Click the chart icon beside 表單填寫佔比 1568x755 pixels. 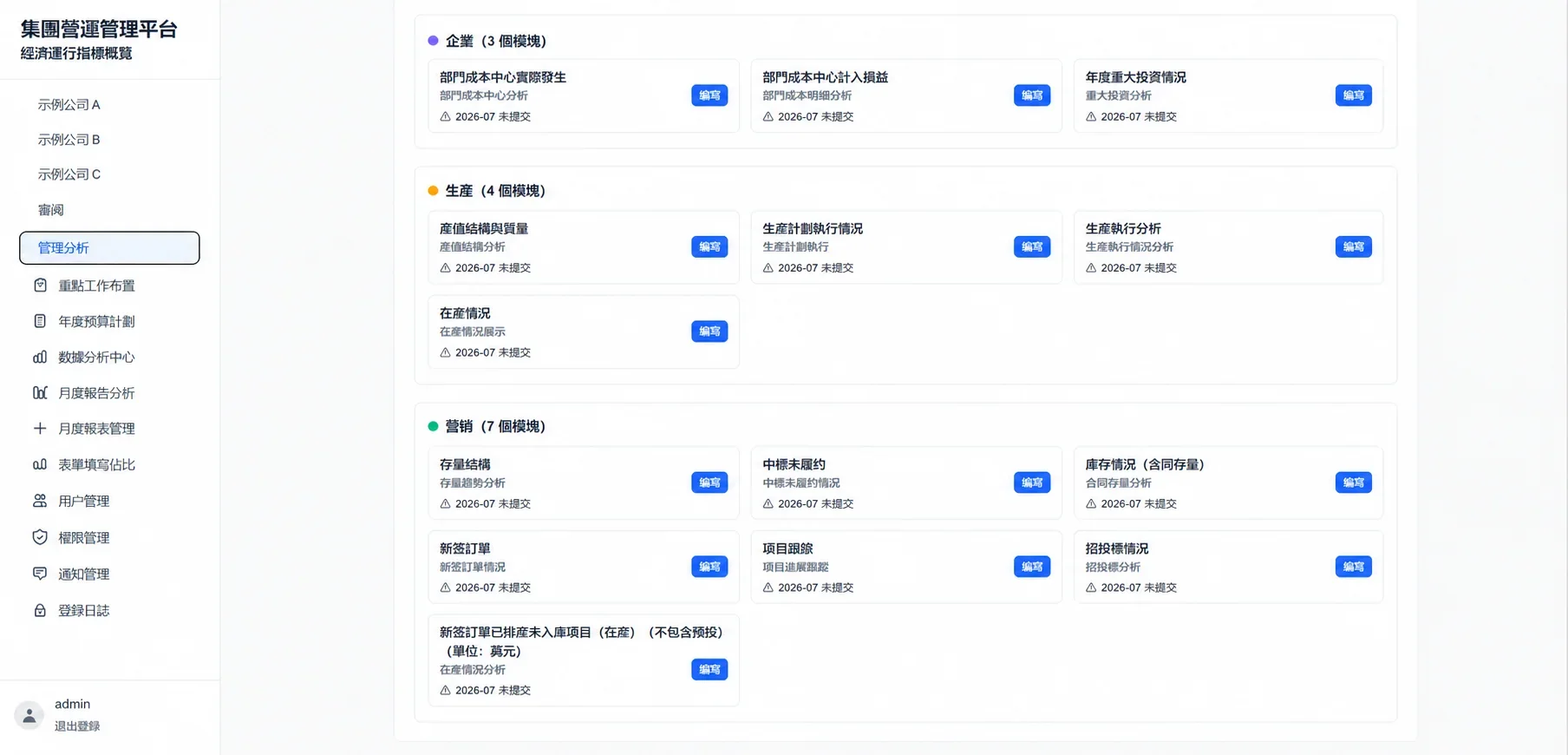click(40, 464)
